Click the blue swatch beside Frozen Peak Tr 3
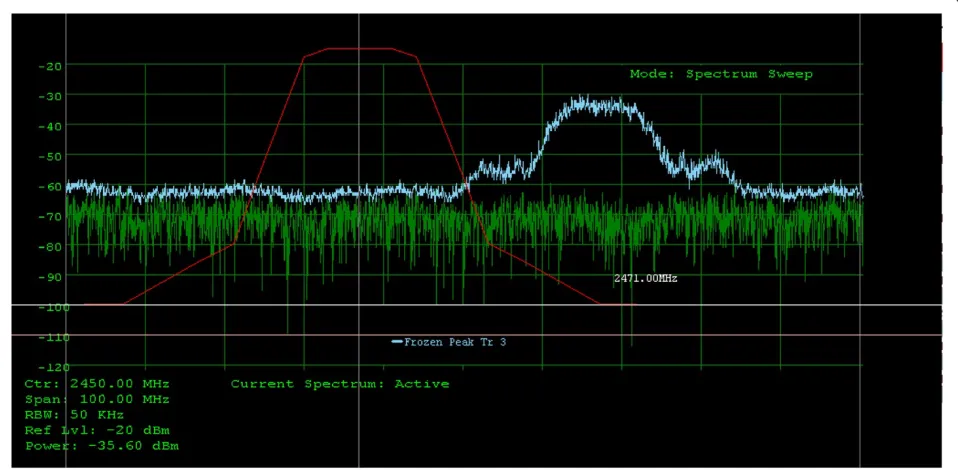The image size is (958, 470). point(397,342)
